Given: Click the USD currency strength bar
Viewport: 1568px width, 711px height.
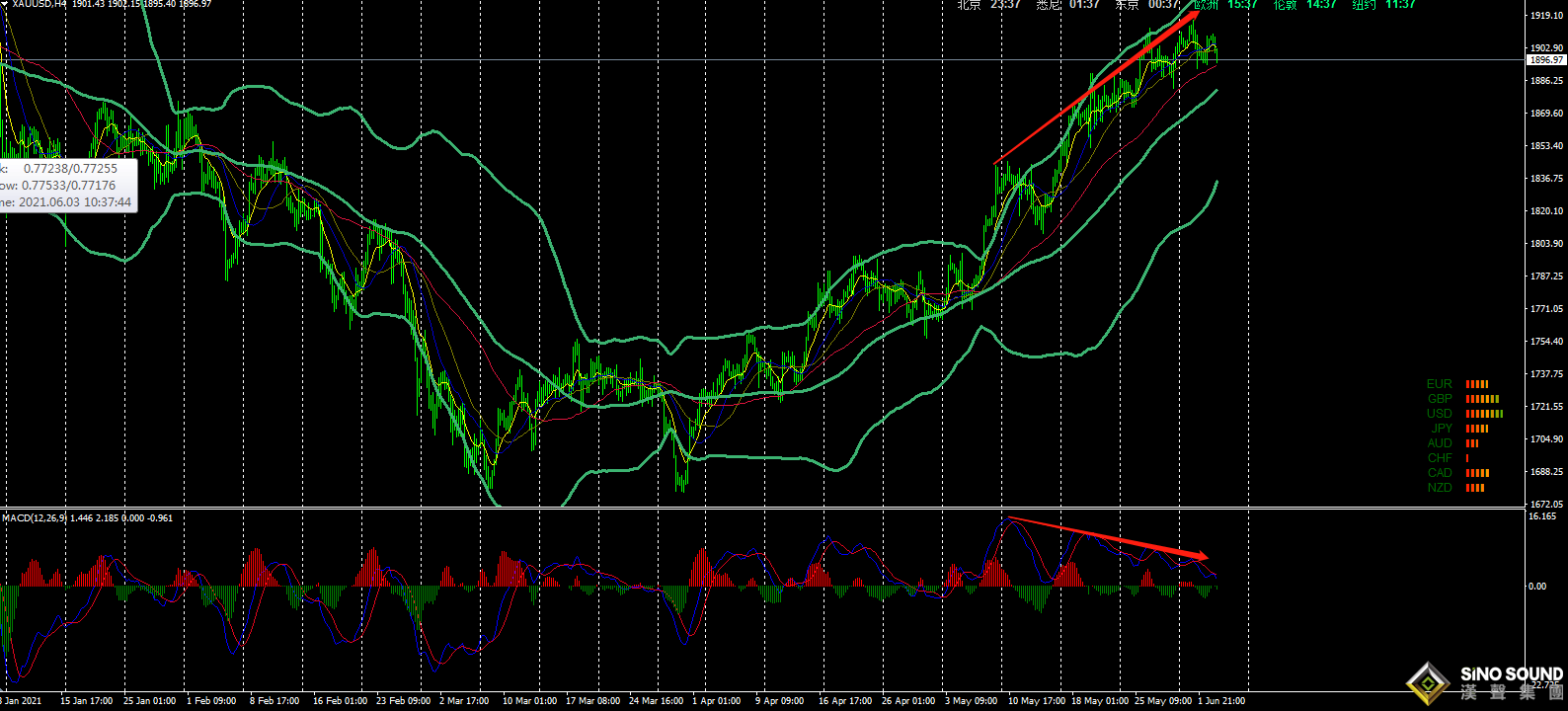Looking at the screenshot, I should [1485, 414].
